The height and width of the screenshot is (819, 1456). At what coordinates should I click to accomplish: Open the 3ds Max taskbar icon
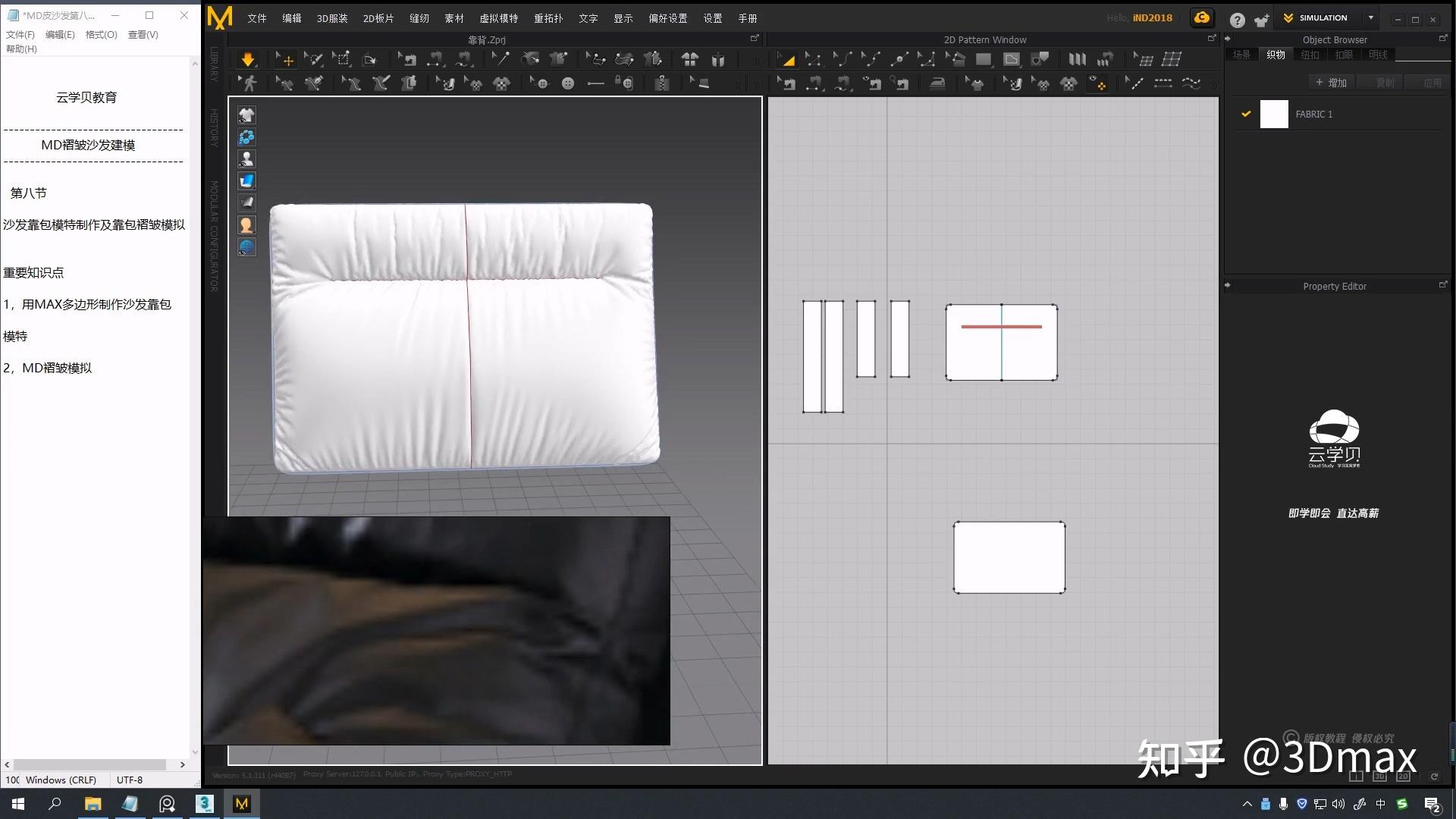click(x=205, y=804)
